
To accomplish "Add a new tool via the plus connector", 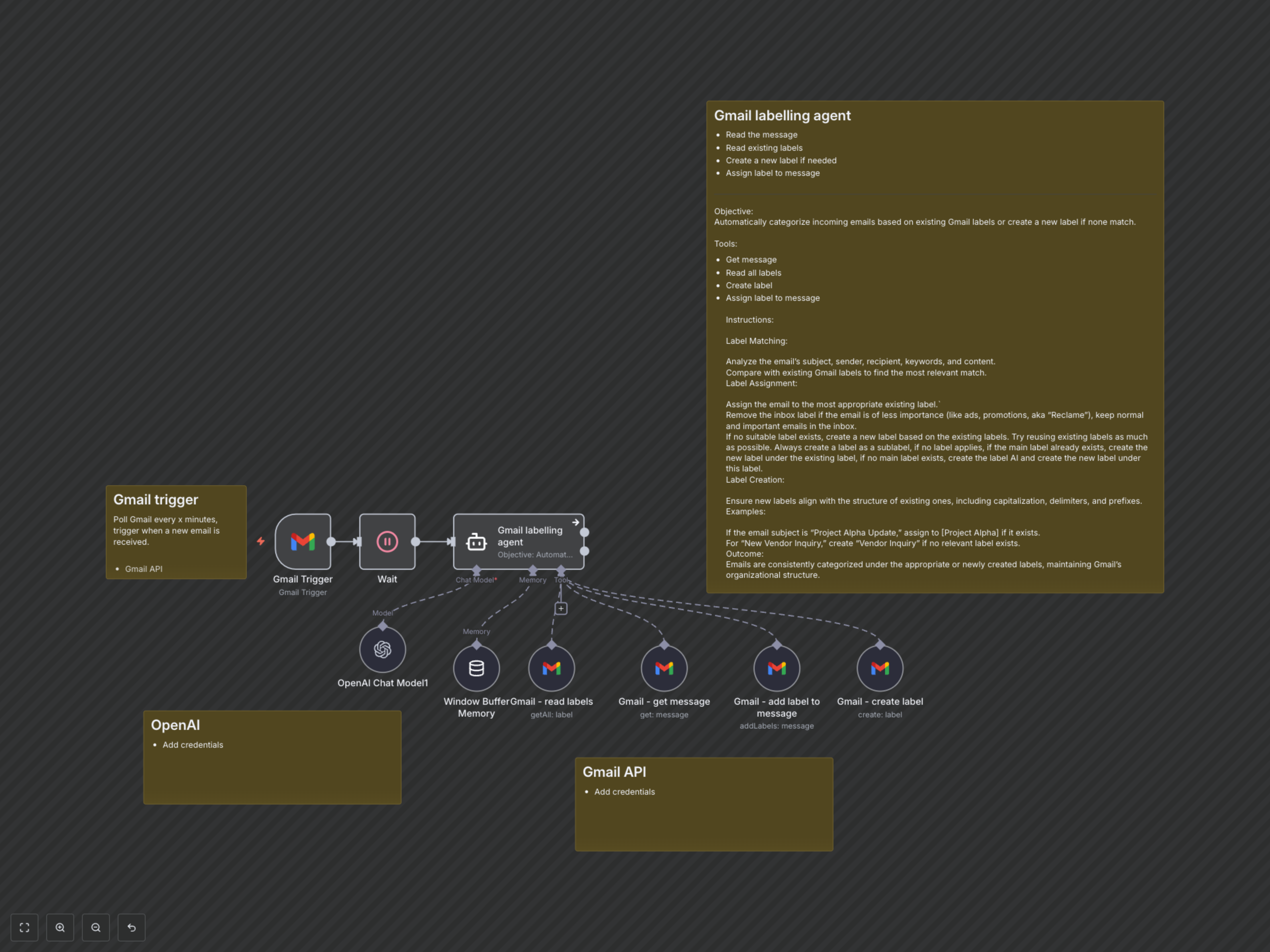I will point(560,608).
